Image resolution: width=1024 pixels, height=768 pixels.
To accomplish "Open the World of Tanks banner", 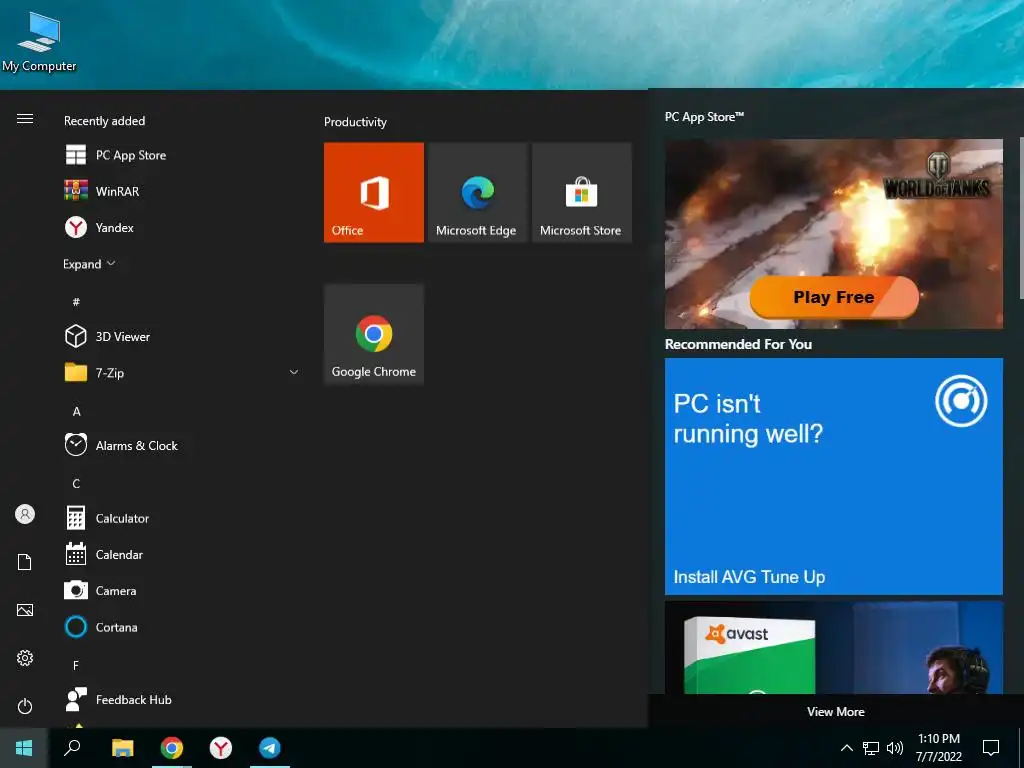I will (834, 233).
